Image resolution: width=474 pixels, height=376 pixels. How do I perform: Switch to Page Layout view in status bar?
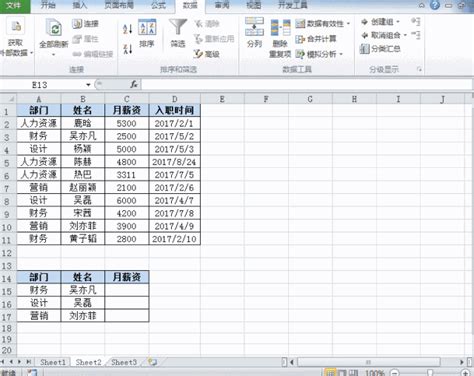(342, 373)
